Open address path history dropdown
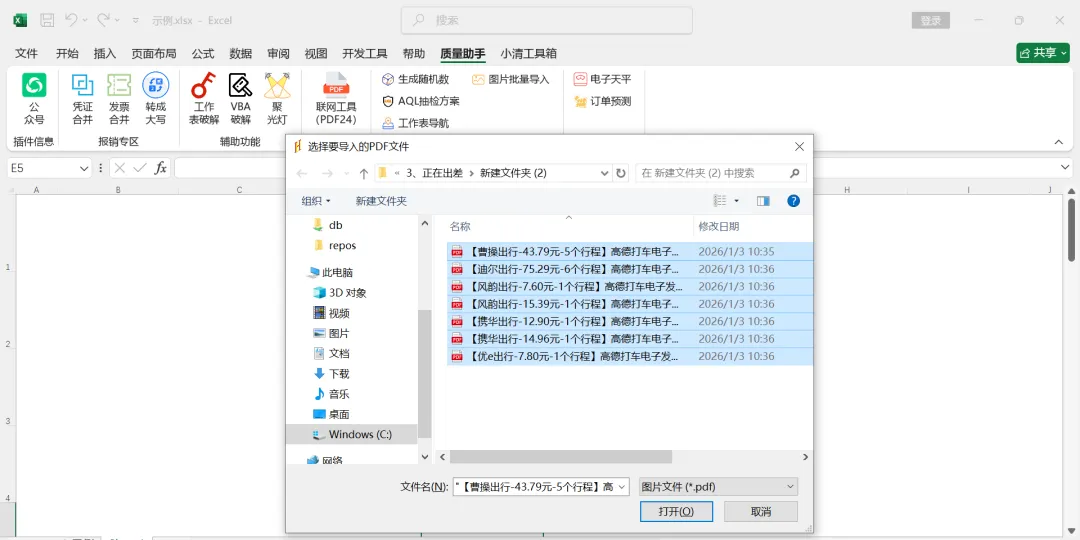Viewport: 1080px width, 540px height. 605,174
